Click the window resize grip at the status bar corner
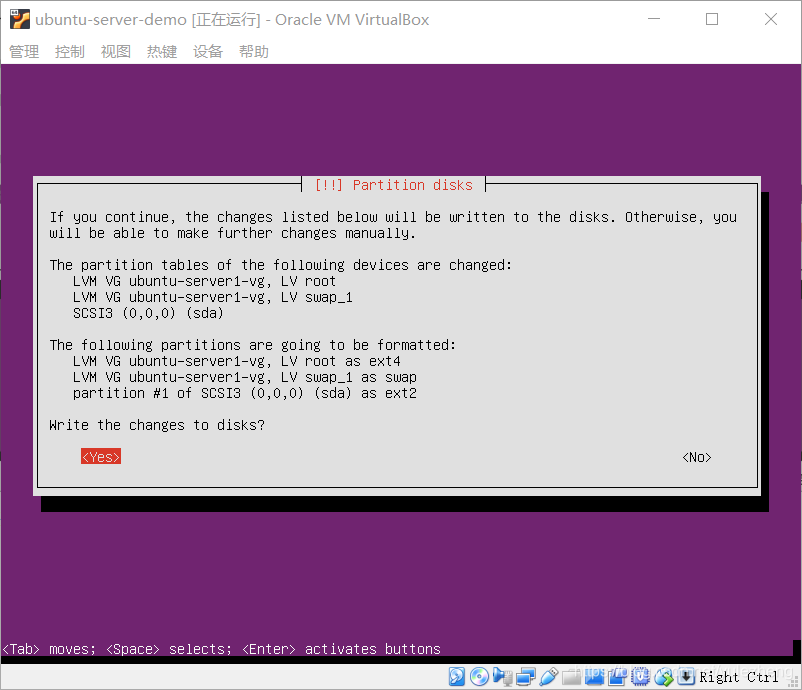802x690 pixels. (x=793, y=682)
